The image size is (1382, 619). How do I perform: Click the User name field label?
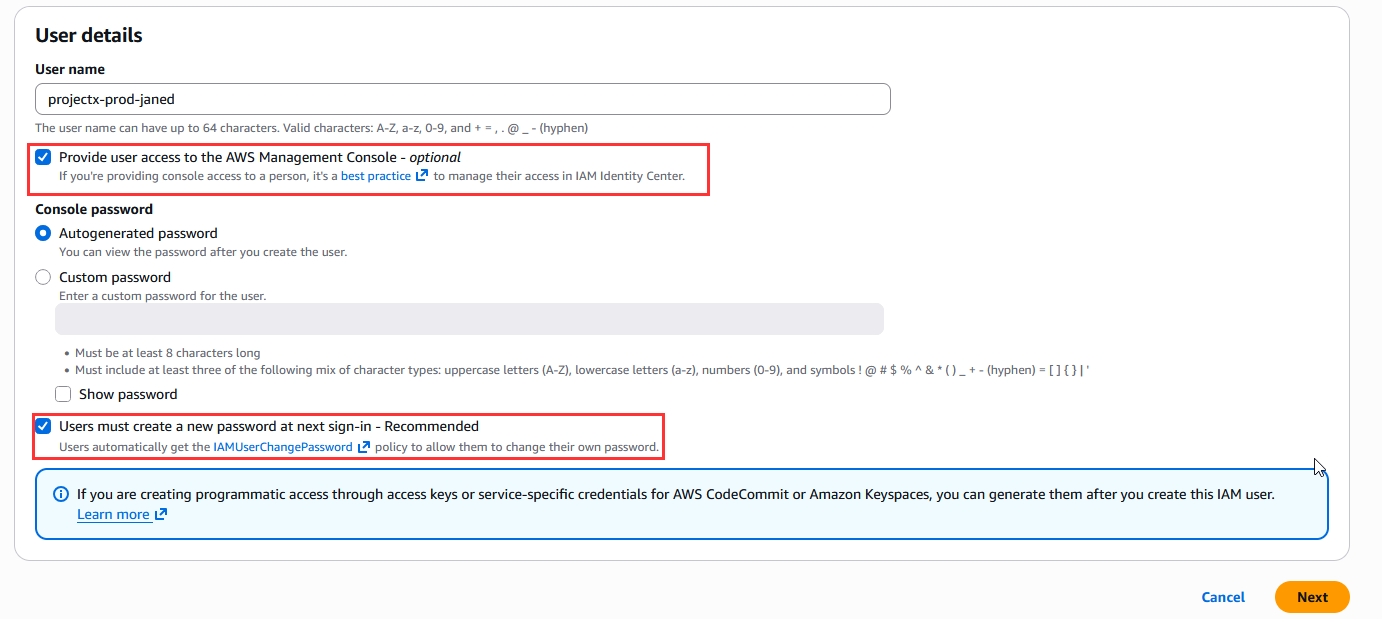70,69
